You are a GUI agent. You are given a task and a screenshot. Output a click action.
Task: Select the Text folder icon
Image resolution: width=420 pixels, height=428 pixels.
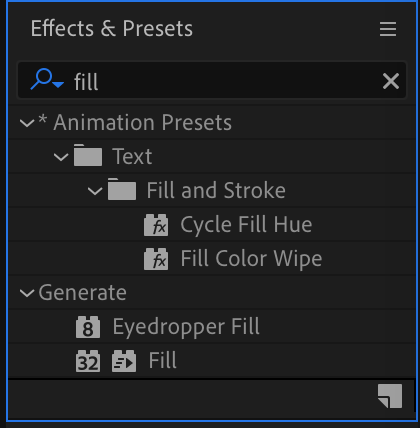coord(88,155)
